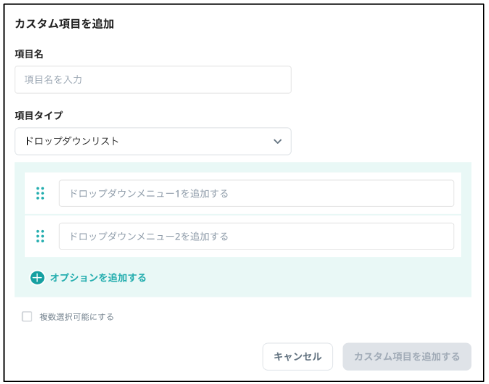
Task: Click the カスタム項目を追加する button
Action: 407,356
